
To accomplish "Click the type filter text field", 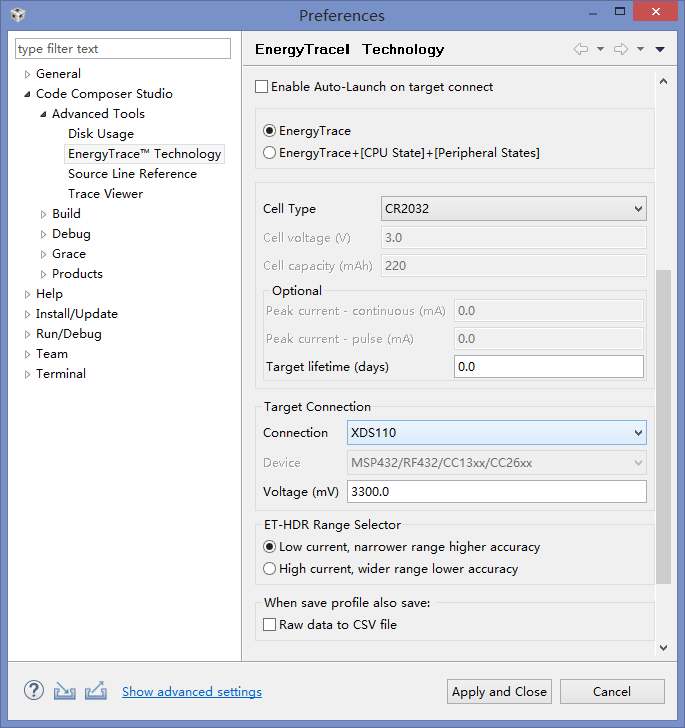I will pyautogui.click(x=123, y=49).
